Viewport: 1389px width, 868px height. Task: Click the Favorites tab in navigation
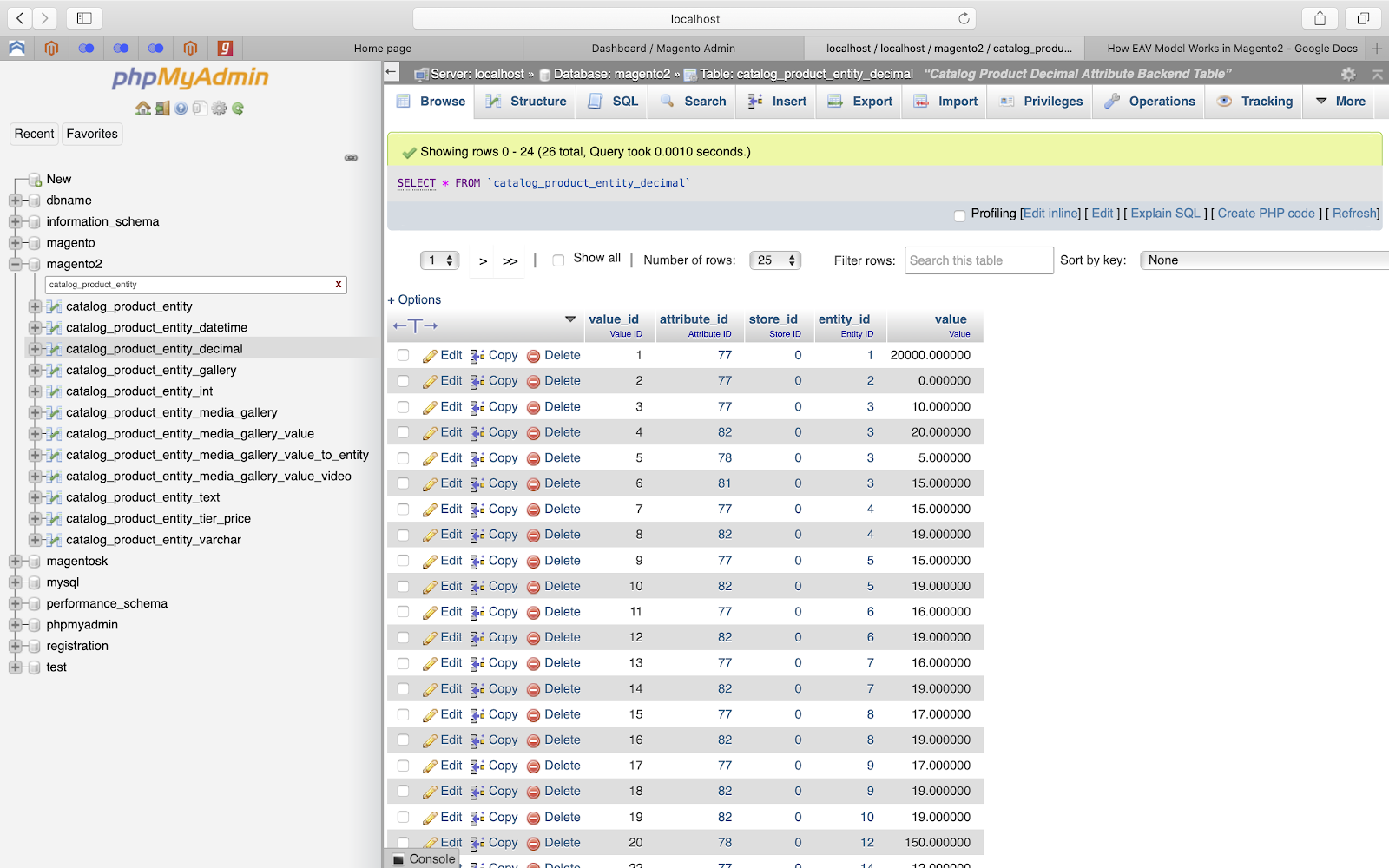coord(92,134)
